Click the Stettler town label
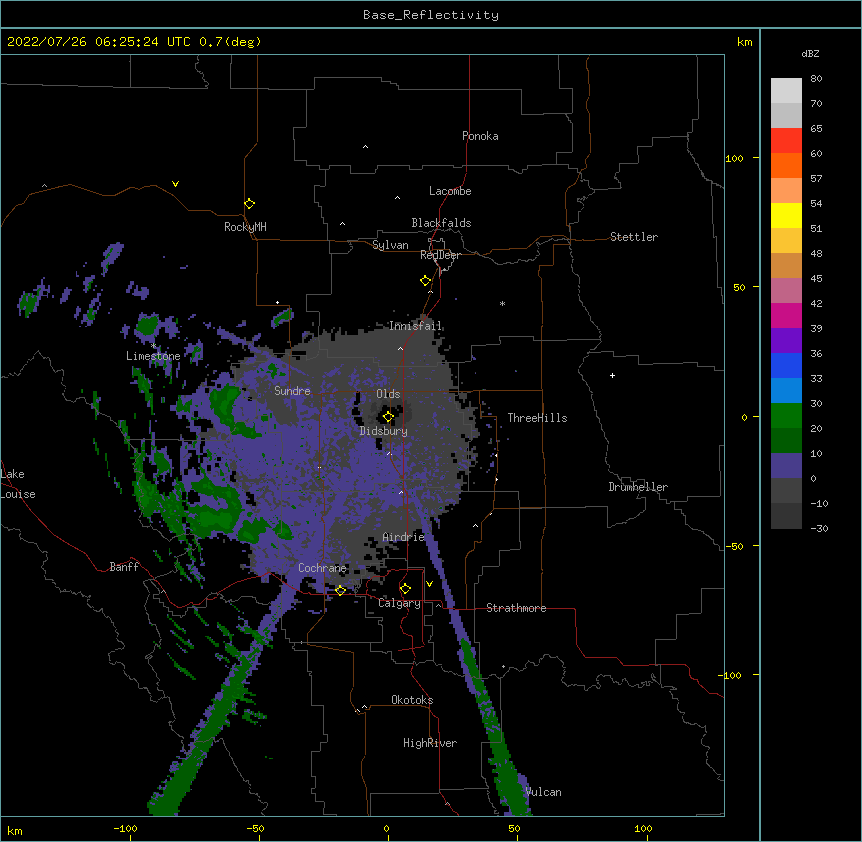 coord(634,237)
